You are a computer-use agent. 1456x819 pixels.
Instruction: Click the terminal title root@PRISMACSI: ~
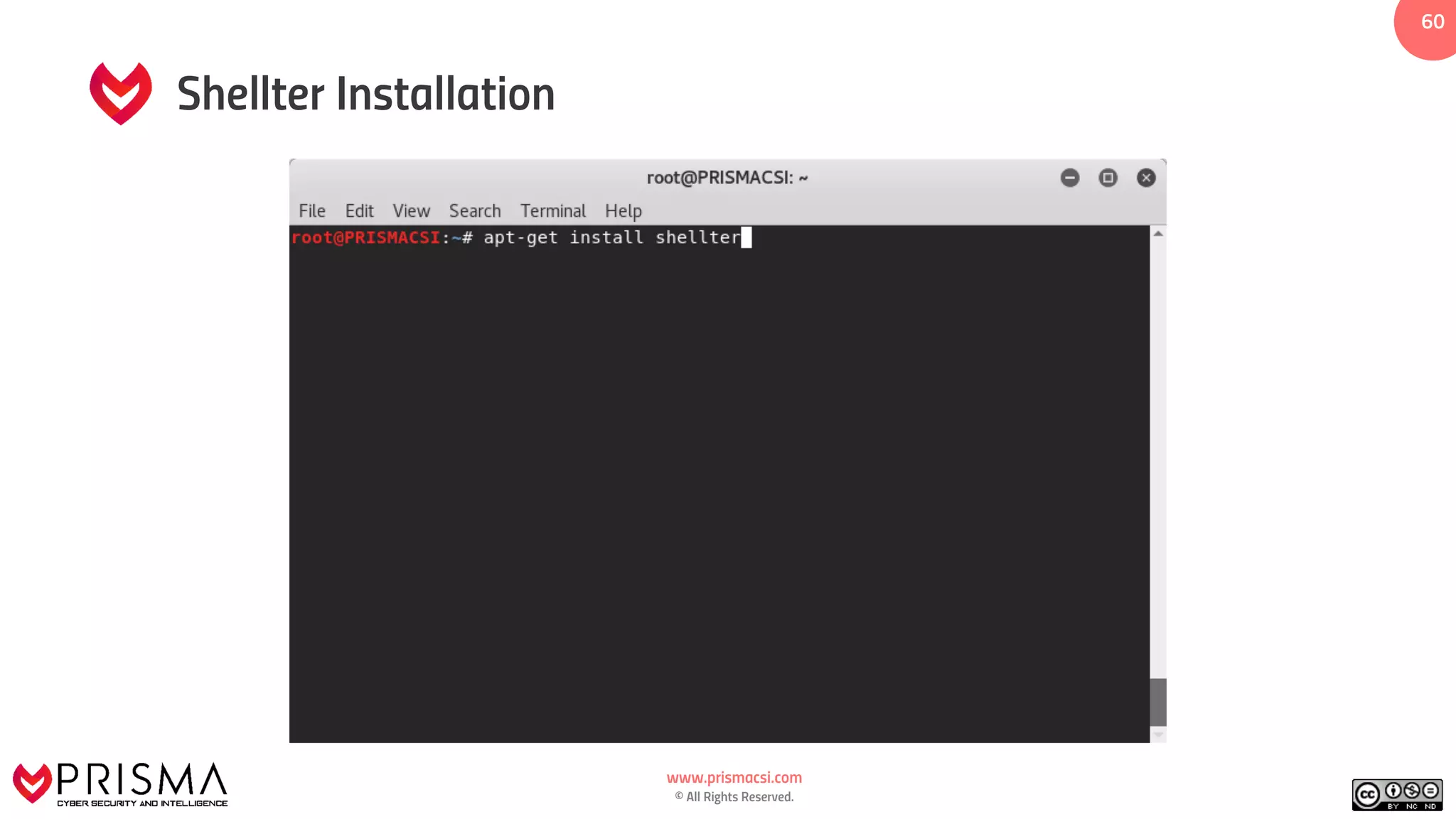pyautogui.click(x=727, y=178)
